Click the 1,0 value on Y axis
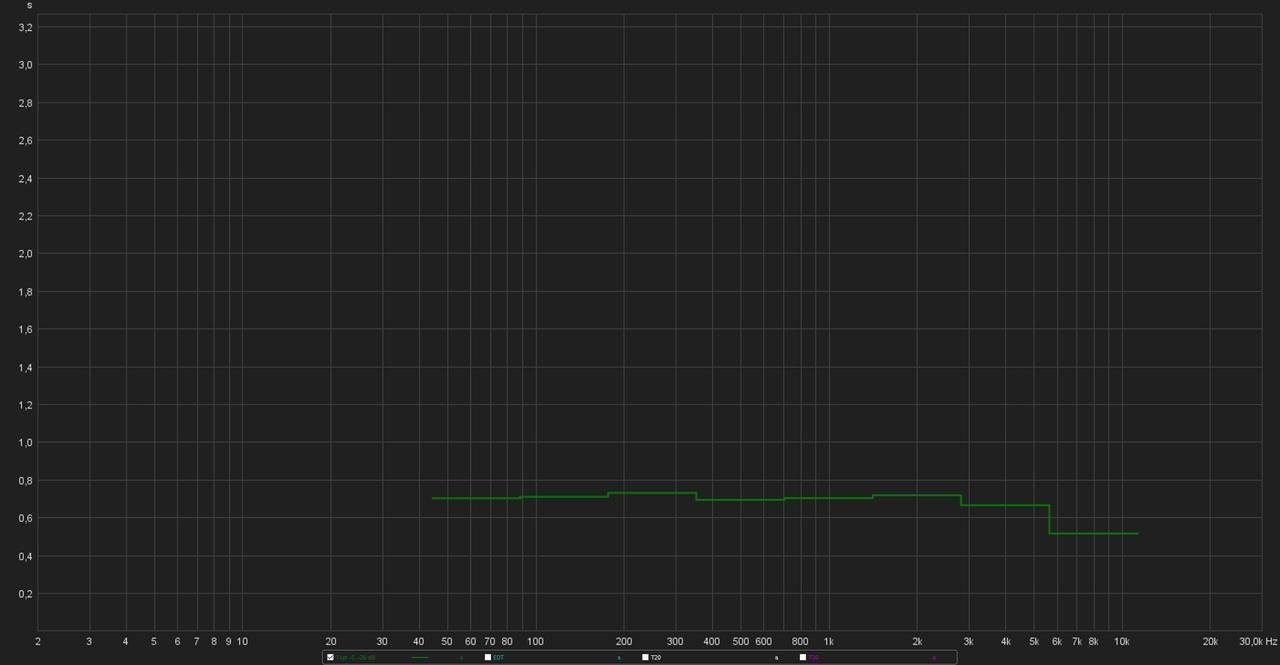 coord(26,443)
